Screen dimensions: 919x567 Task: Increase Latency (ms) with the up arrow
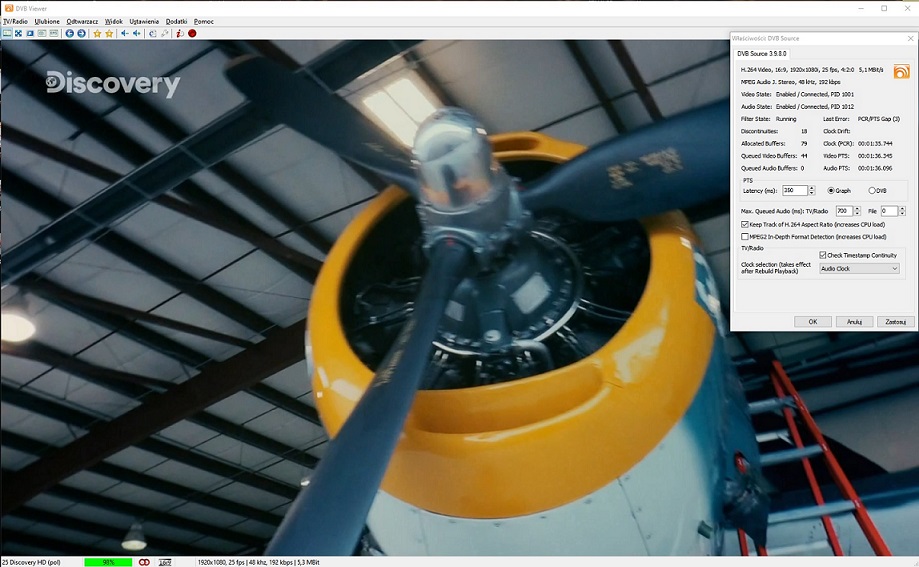click(812, 188)
